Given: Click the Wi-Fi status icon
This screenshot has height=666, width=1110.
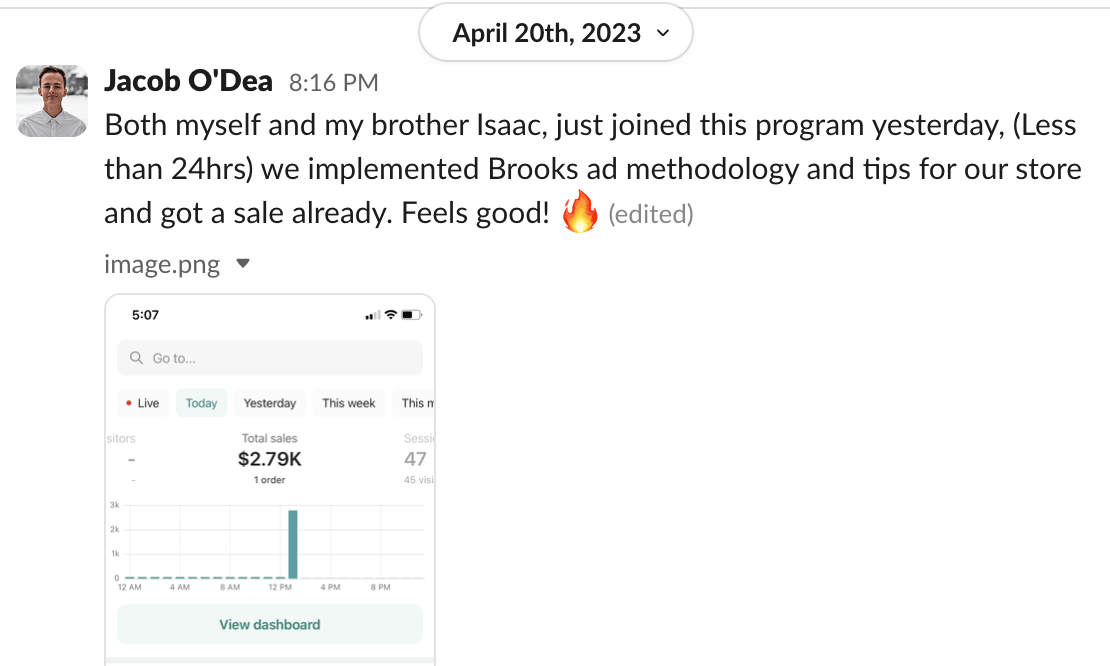Looking at the screenshot, I should click(x=391, y=315).
